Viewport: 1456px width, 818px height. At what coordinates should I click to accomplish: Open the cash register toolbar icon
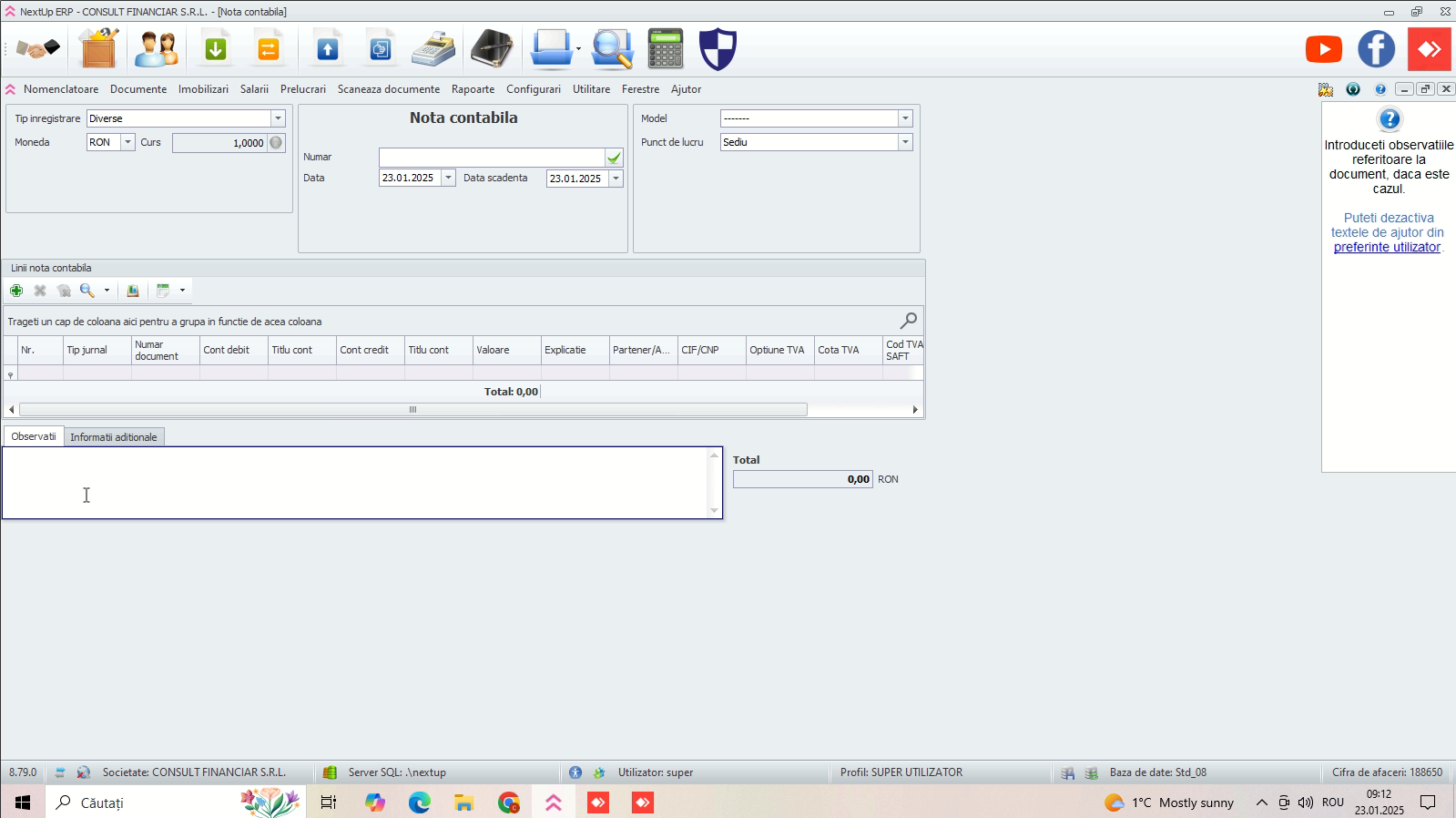433,49
